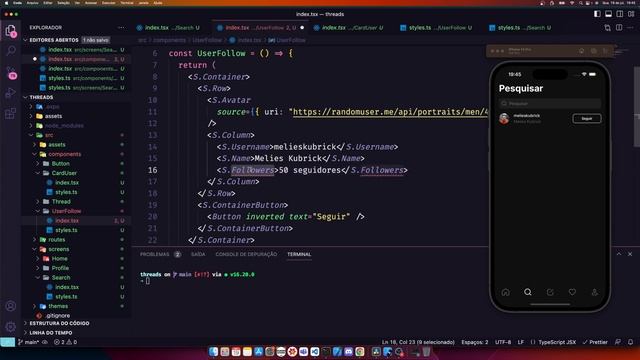Switch to styles.ts UserFollow editor tab
The width and height of the screenshot is (640, 360).
[440, 28]
